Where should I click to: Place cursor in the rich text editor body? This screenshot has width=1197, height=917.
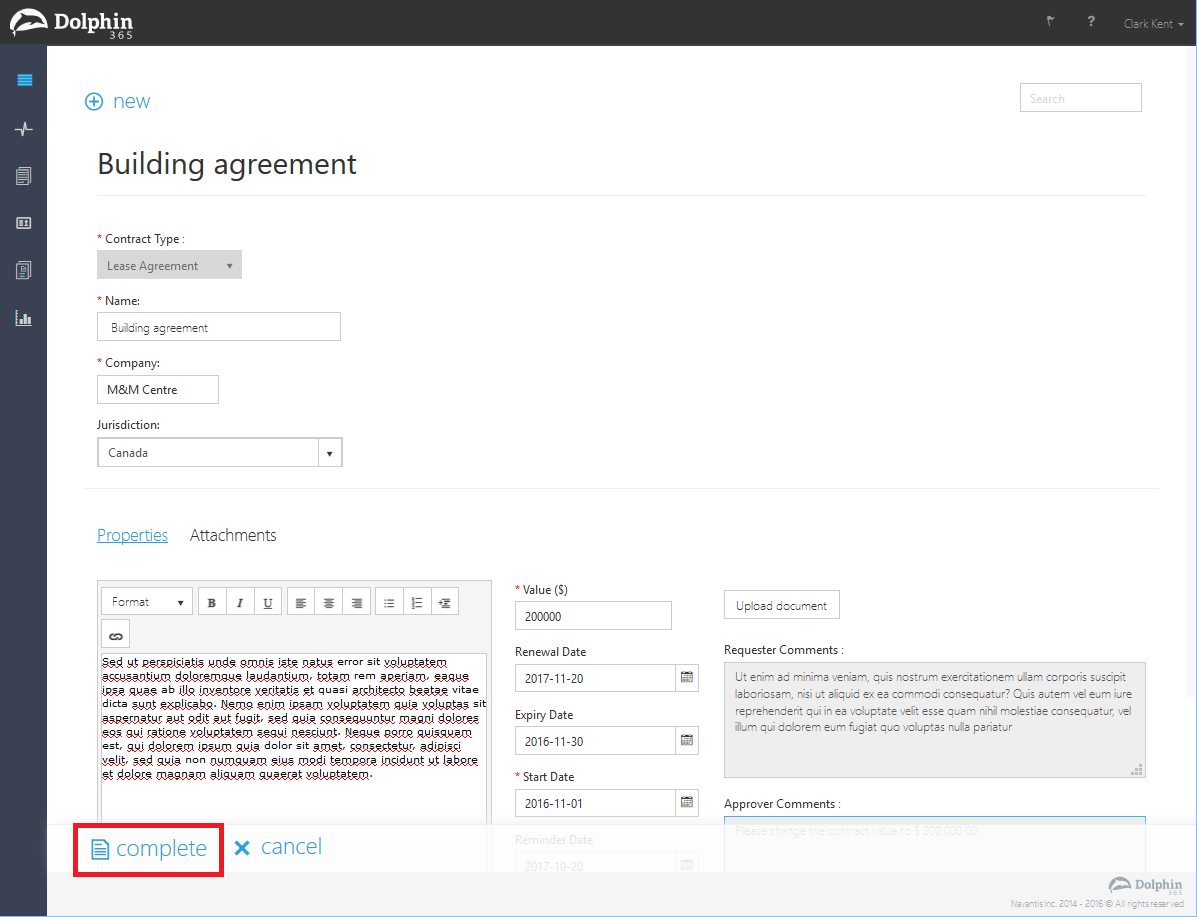coord(294,739)
